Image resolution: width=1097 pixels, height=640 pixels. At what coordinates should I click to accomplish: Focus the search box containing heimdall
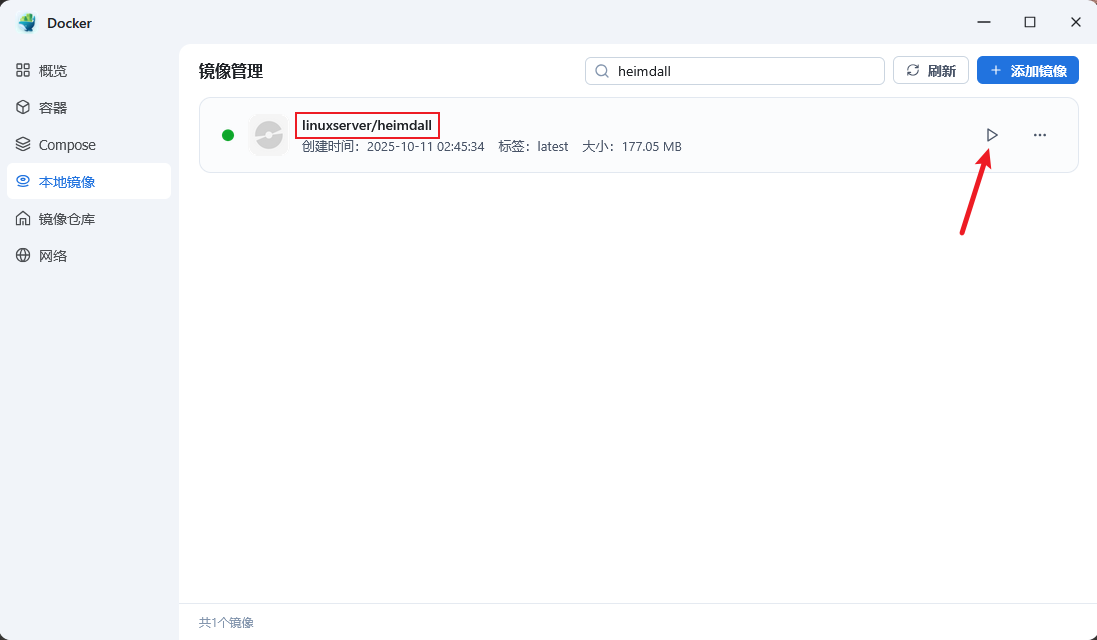(x=735, y=71)
